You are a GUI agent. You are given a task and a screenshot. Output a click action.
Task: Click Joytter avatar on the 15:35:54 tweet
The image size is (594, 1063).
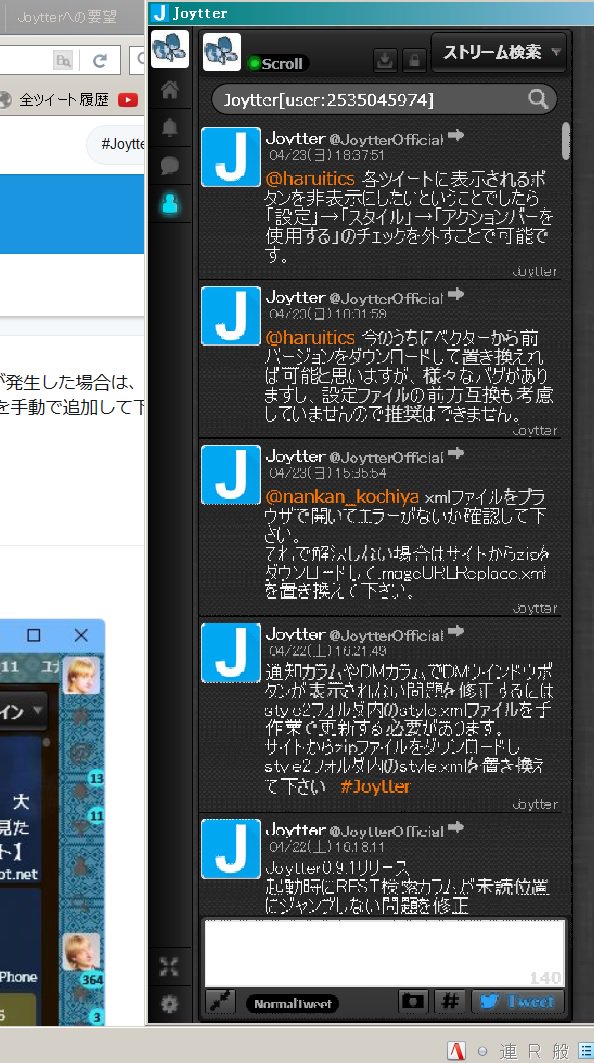tap(231, 475)
